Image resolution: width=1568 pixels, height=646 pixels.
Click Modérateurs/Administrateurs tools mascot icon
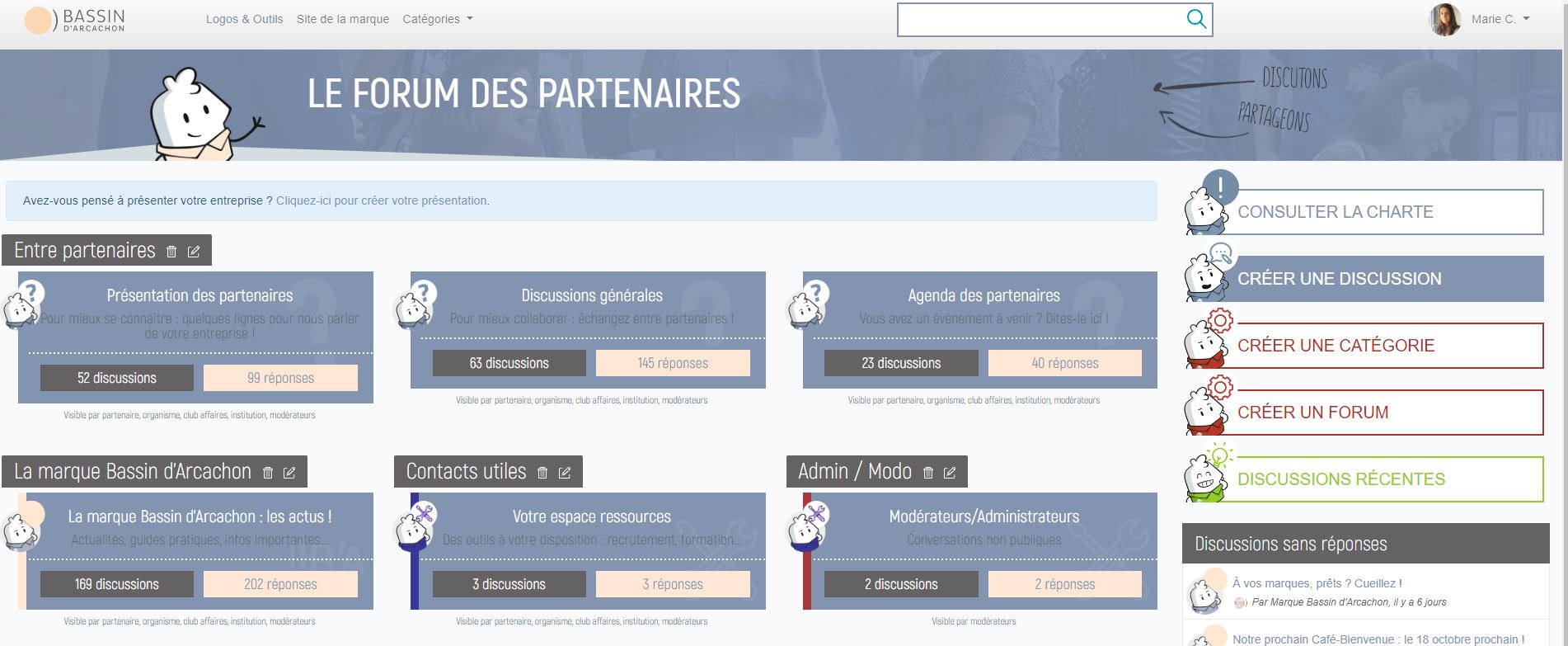click(807, 526)
